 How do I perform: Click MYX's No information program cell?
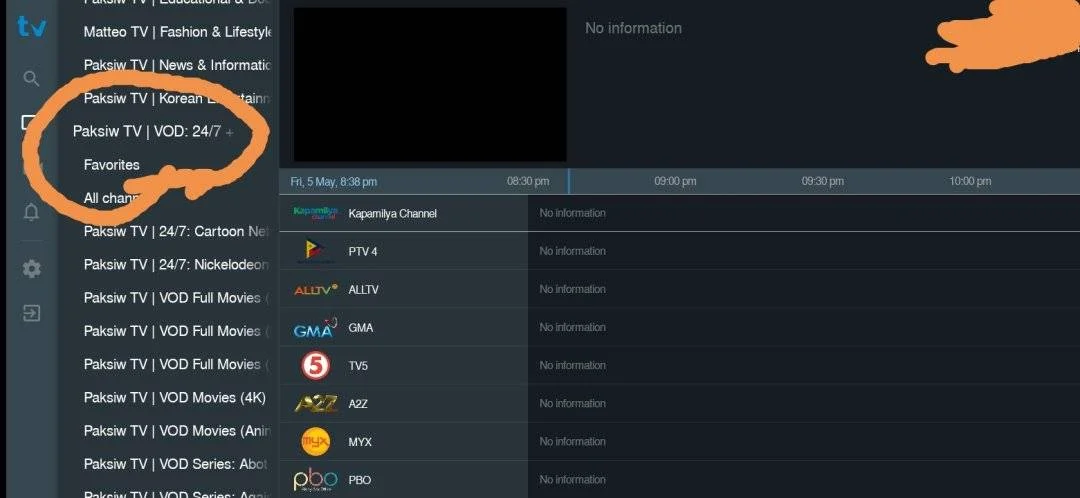[804, 442]
